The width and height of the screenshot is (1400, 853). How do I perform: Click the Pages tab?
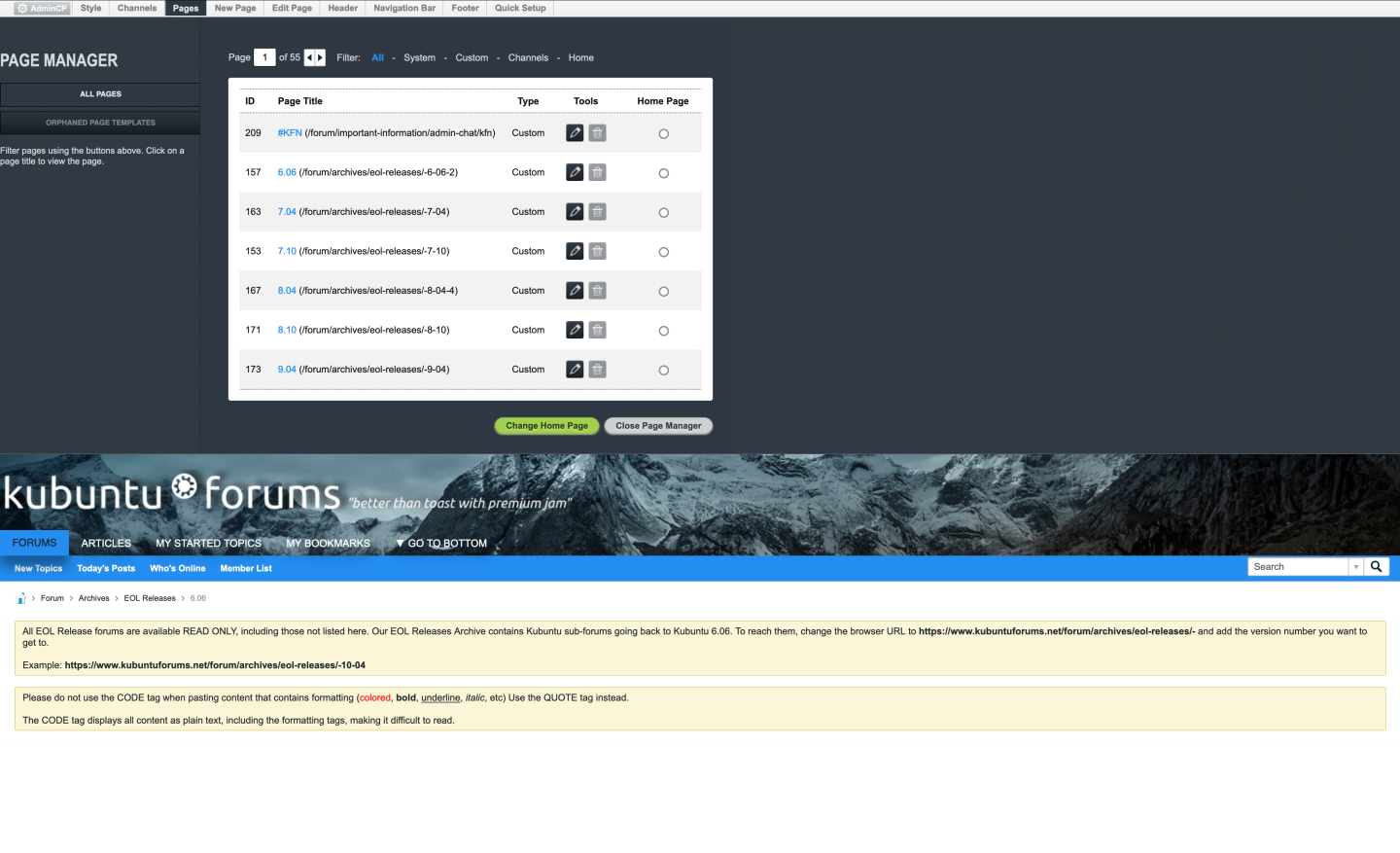tap(186, 8)
